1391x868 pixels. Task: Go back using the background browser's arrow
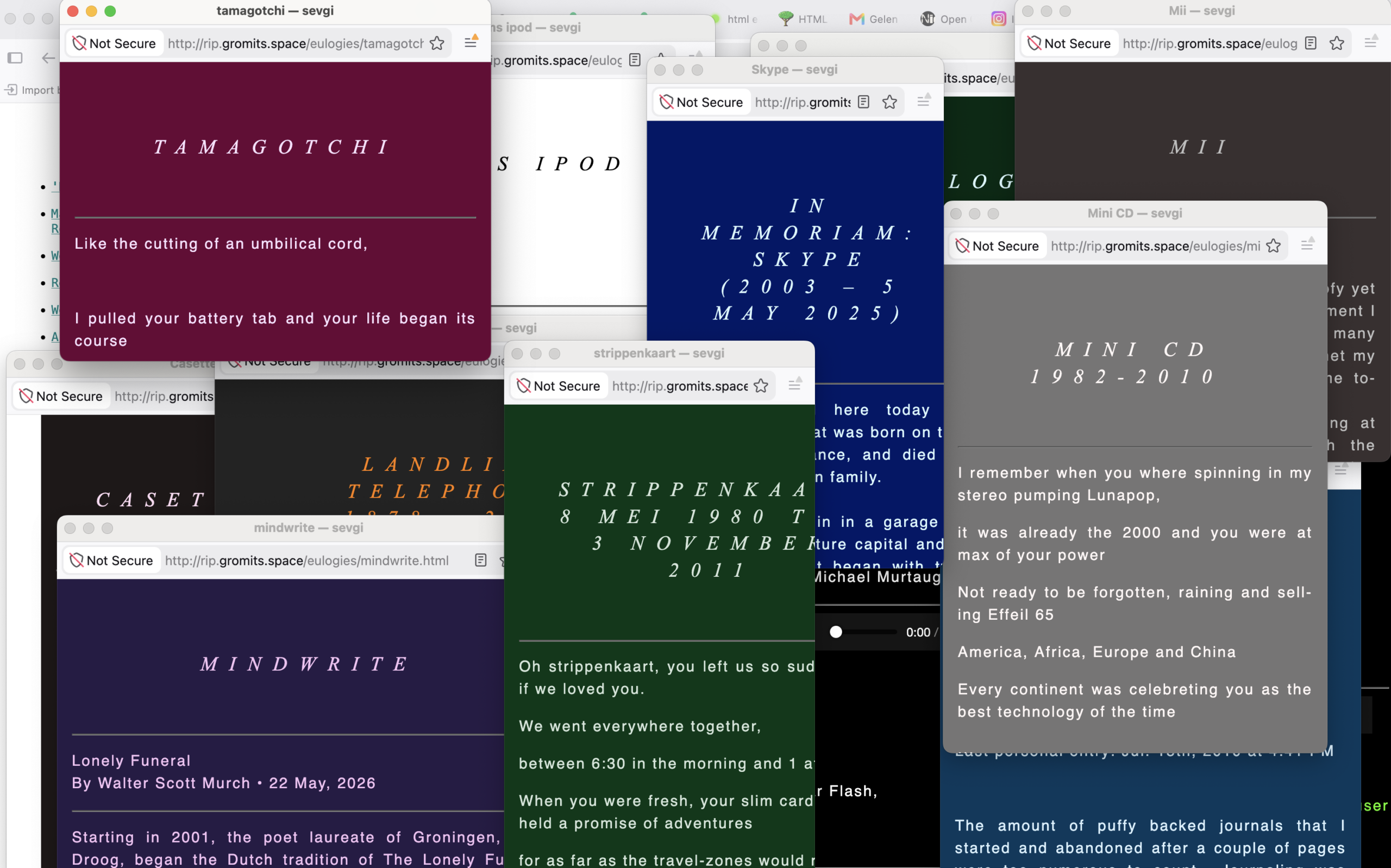click(49, 58)
